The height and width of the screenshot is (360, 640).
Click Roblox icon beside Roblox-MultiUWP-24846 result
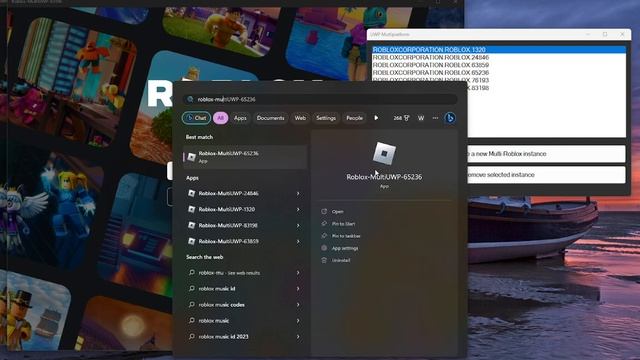tap(191, 193)
